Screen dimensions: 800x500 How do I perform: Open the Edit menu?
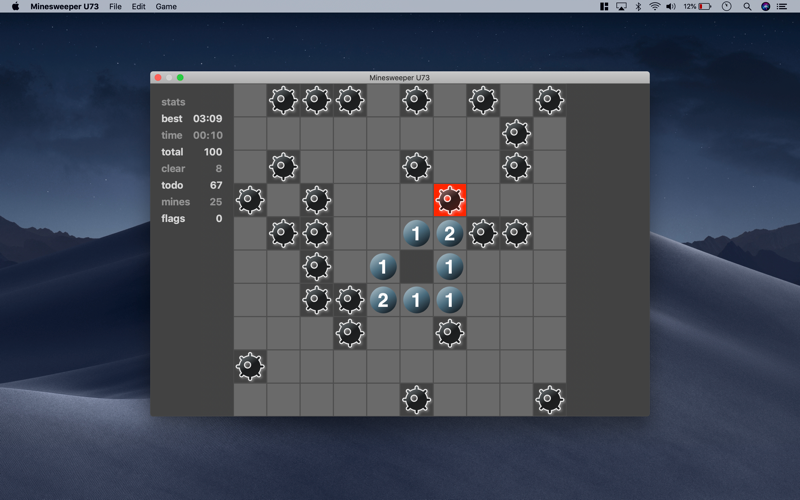(138, 7)
